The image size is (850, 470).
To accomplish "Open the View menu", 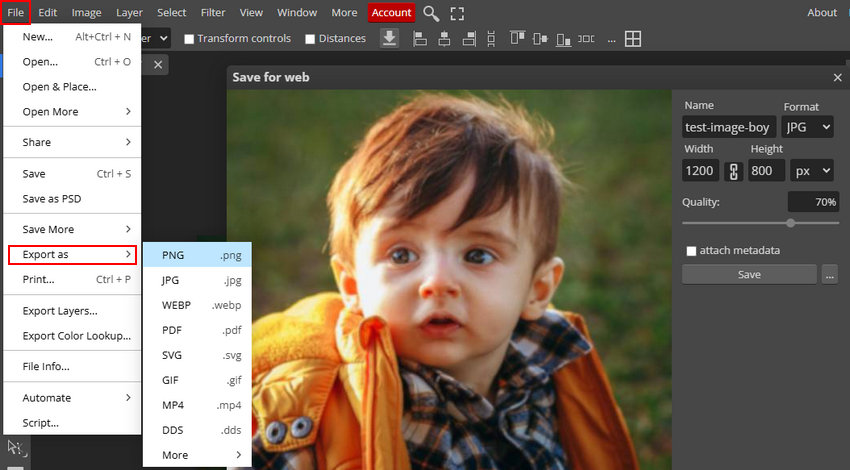I will [x=251, y=12].
